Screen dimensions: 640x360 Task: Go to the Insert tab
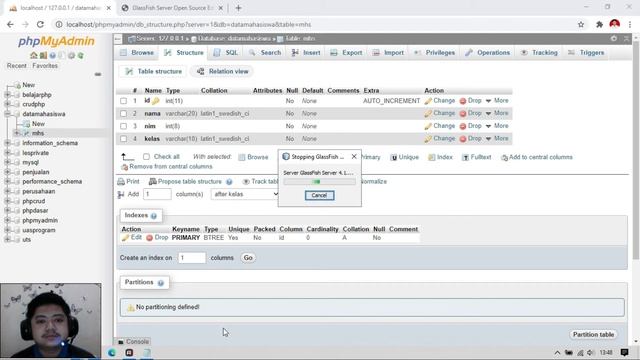click(306, 53)
